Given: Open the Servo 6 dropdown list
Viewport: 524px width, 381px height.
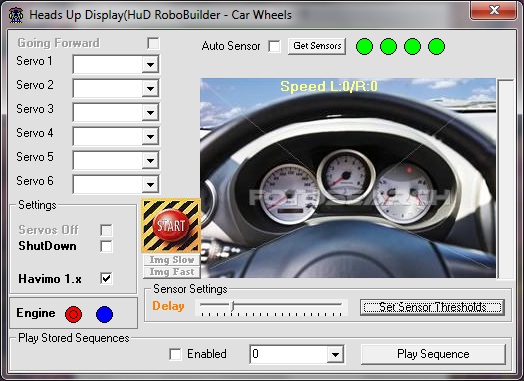Looking at the screenshot, I should tap(150, 184).
